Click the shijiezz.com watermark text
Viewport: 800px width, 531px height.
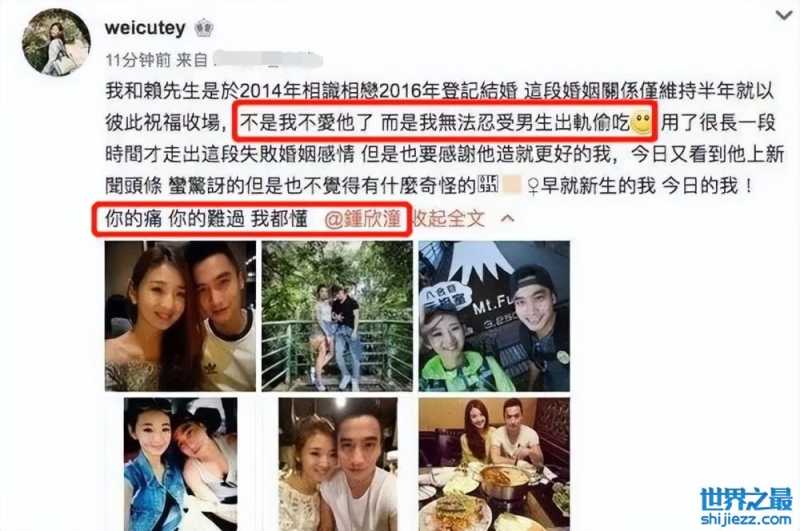[x=746, y=519]
